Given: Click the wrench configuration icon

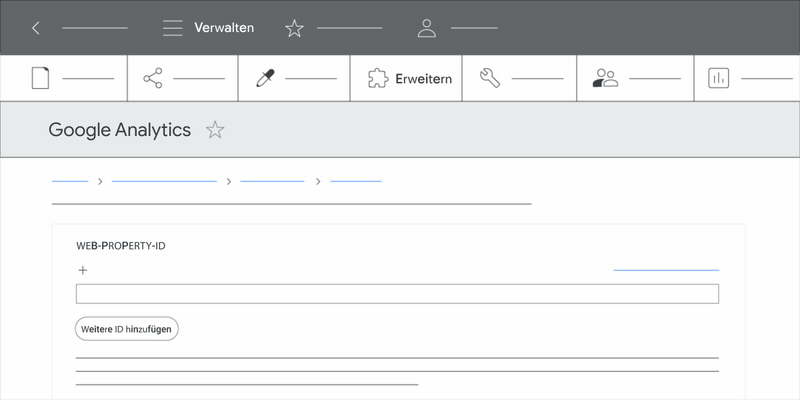Looking at the screenshot, I should coord(490,79).
